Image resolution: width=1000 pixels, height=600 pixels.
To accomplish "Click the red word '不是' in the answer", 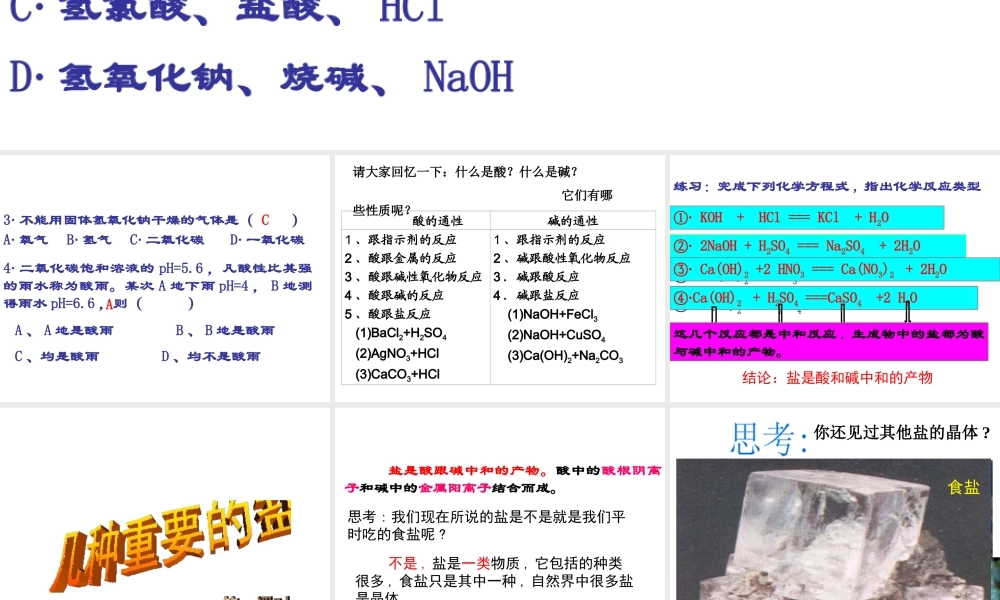I will pyautogui.click(x=402, y=563).
